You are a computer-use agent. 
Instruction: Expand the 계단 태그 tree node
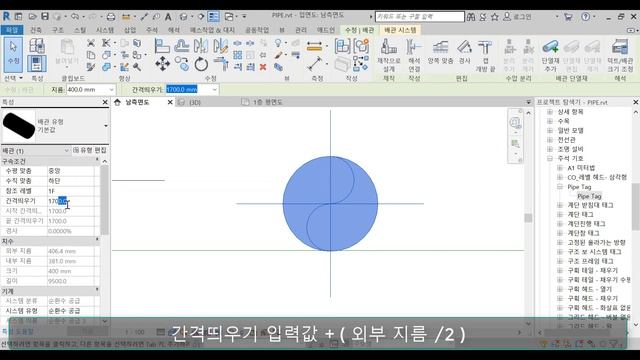(x=560, y=214)
